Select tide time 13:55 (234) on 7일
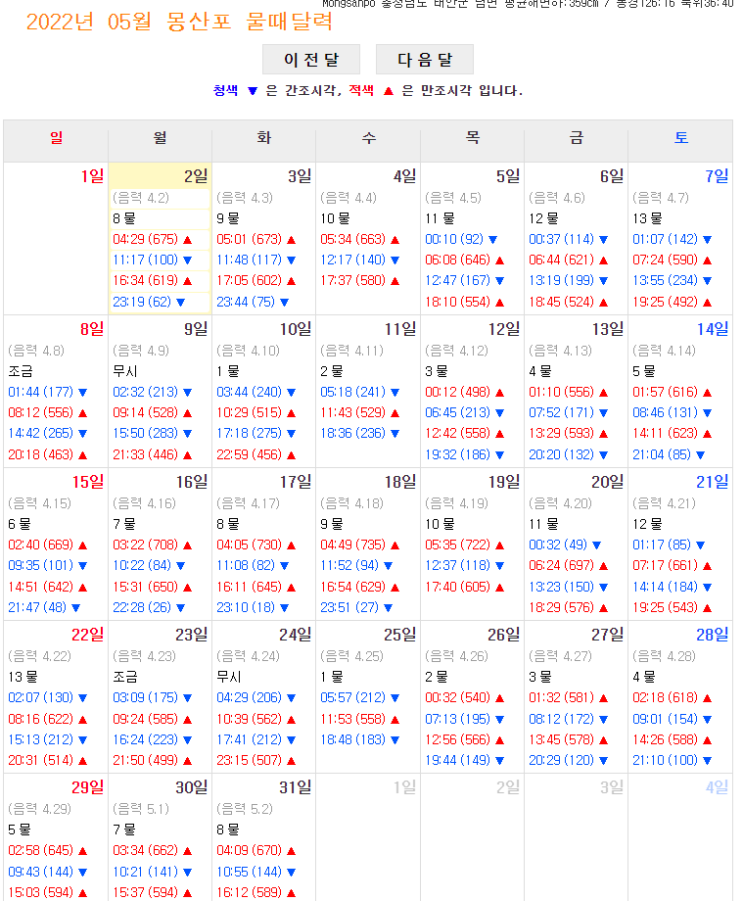This screenshot has height=901, width=743. 665,280
